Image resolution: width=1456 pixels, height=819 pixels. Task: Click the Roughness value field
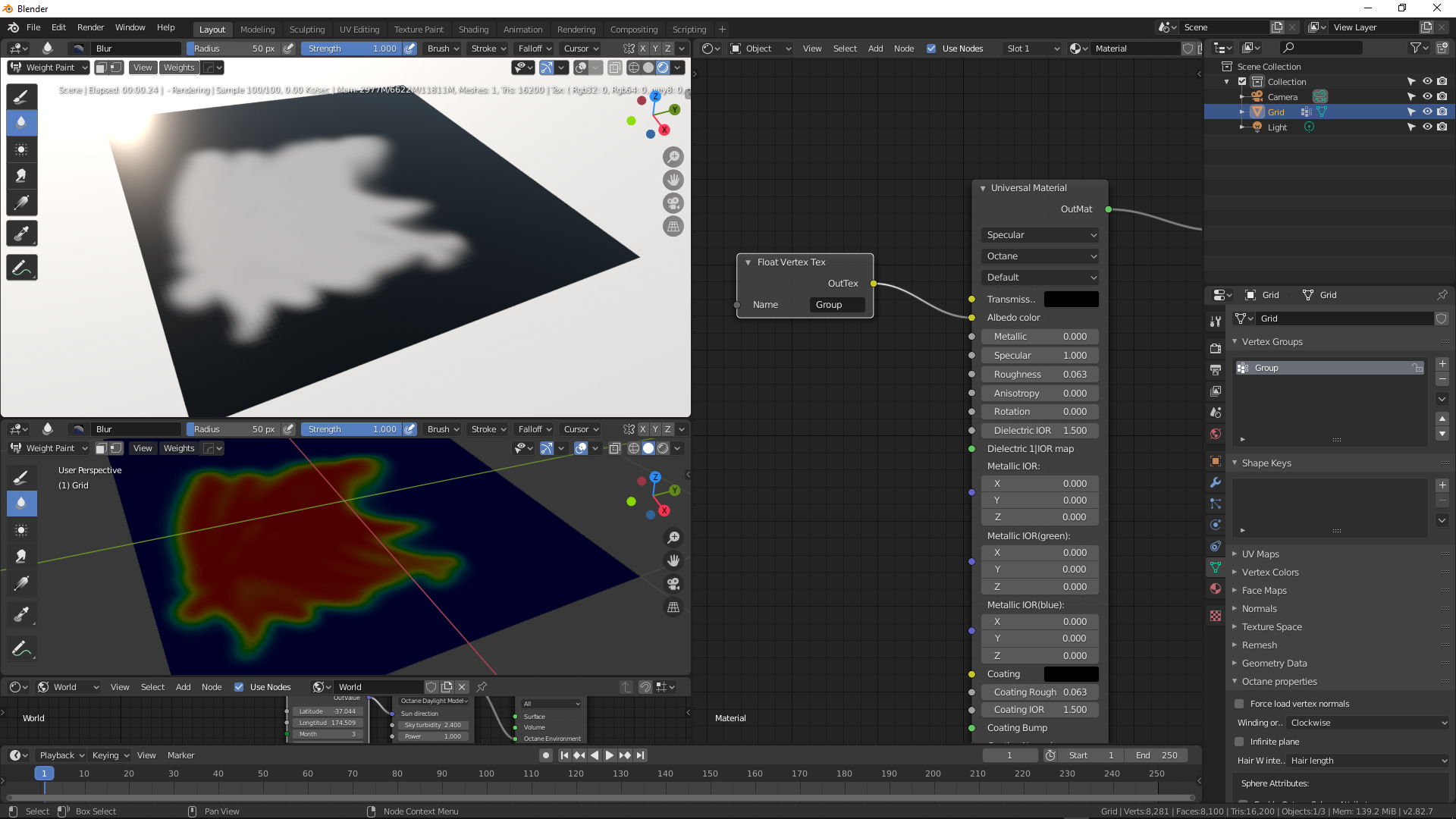click(1040, 375)
